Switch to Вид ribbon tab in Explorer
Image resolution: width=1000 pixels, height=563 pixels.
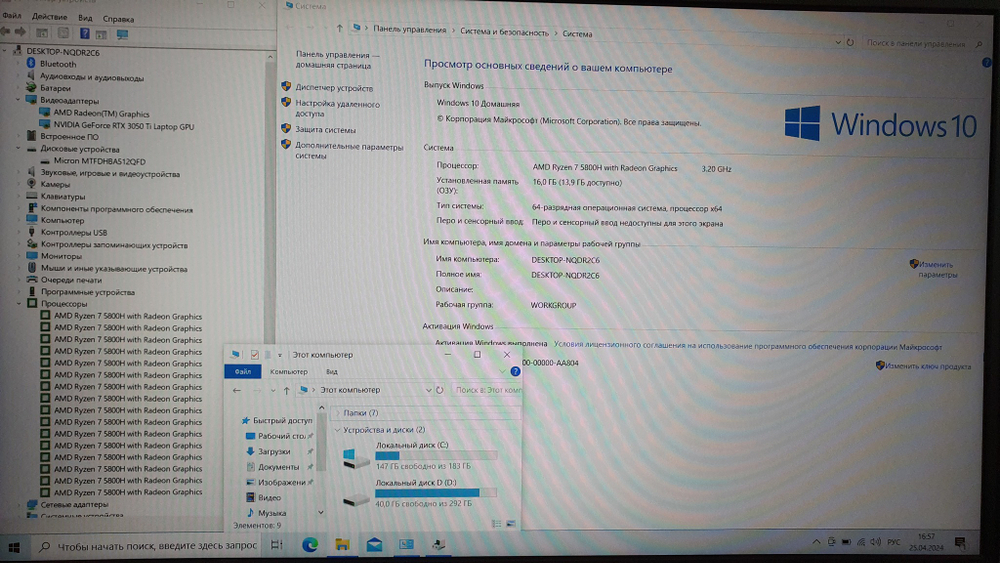[x=332, y=372]
